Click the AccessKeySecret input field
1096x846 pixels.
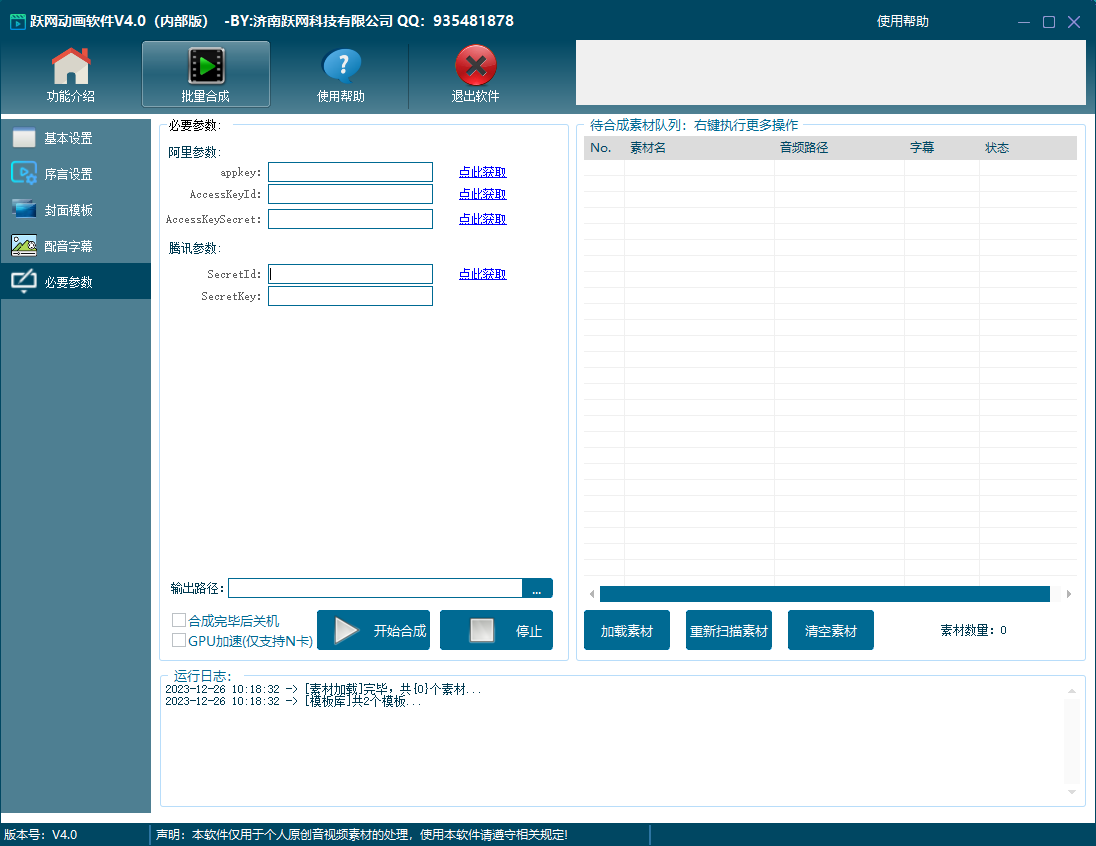[350, 219]
